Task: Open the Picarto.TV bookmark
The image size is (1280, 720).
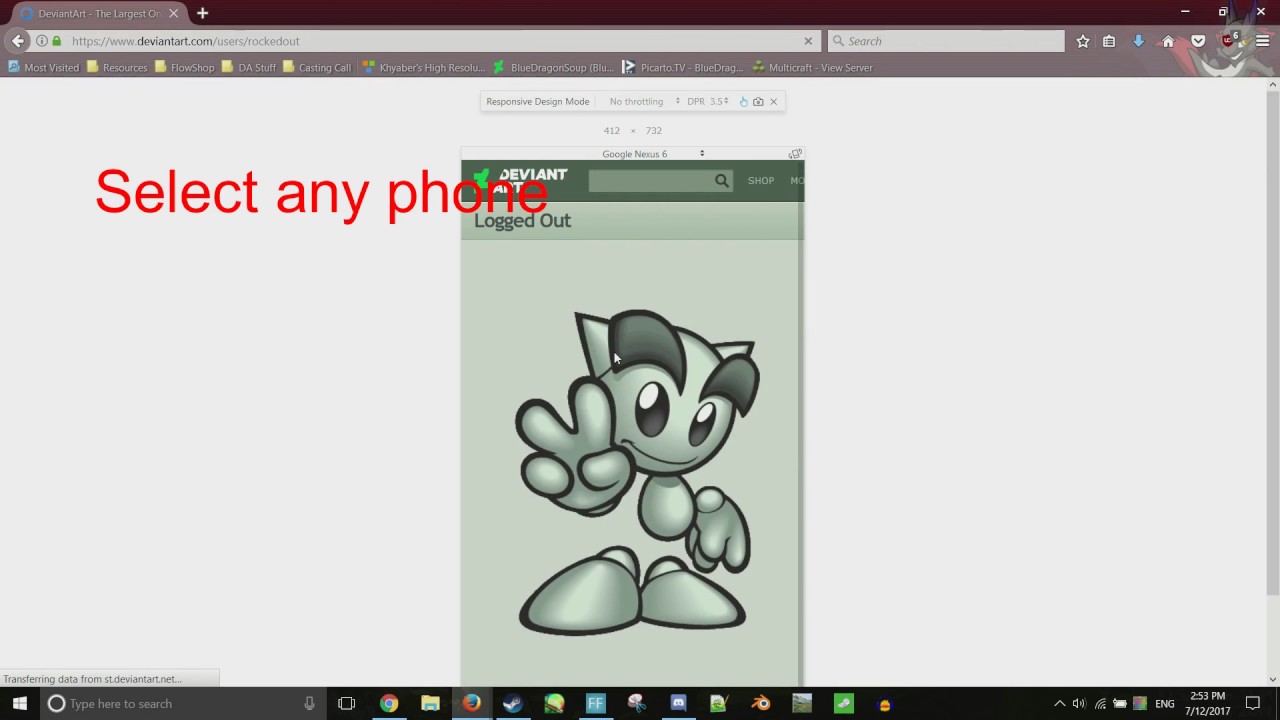Action: click(682, 68)
